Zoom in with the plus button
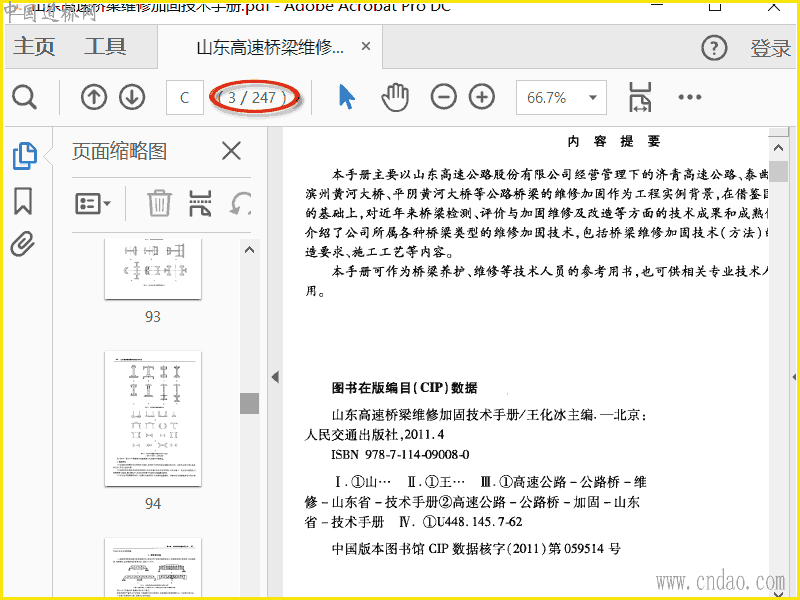 click(x=482, y=97)
